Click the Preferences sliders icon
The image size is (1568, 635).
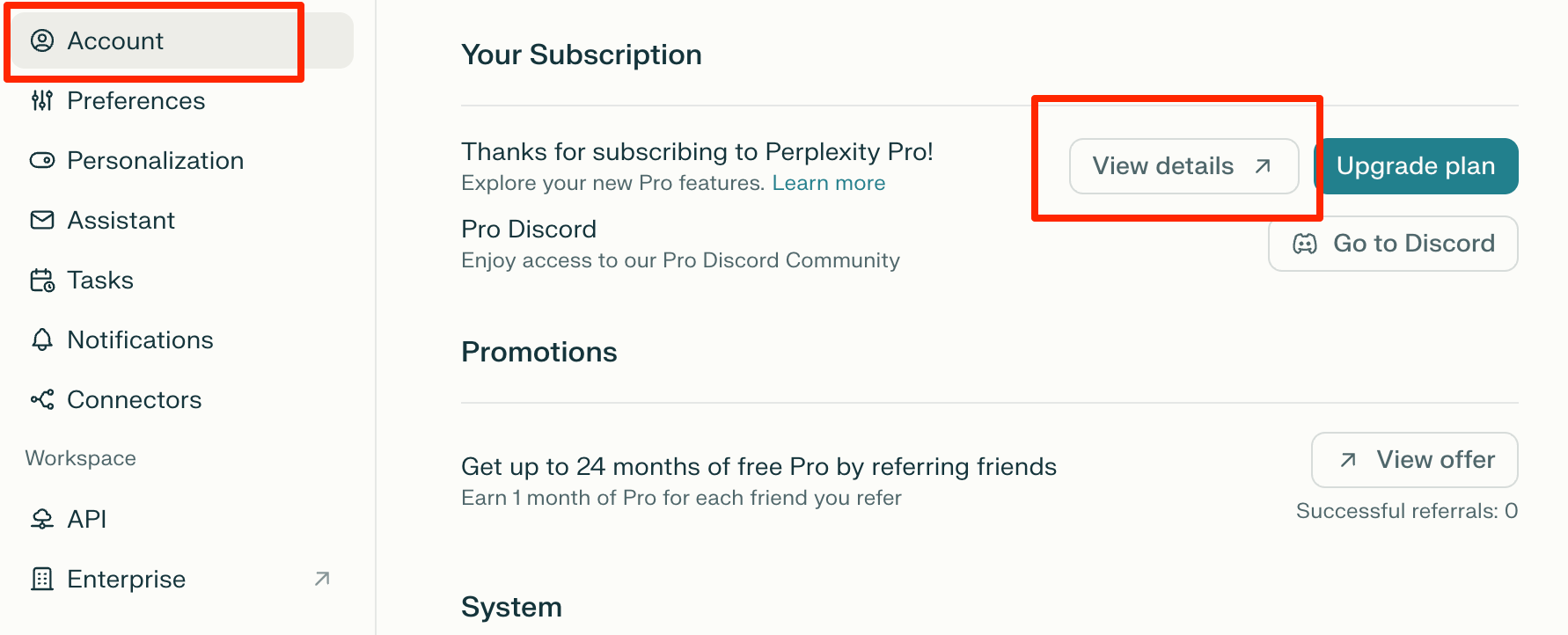(42, 100)
